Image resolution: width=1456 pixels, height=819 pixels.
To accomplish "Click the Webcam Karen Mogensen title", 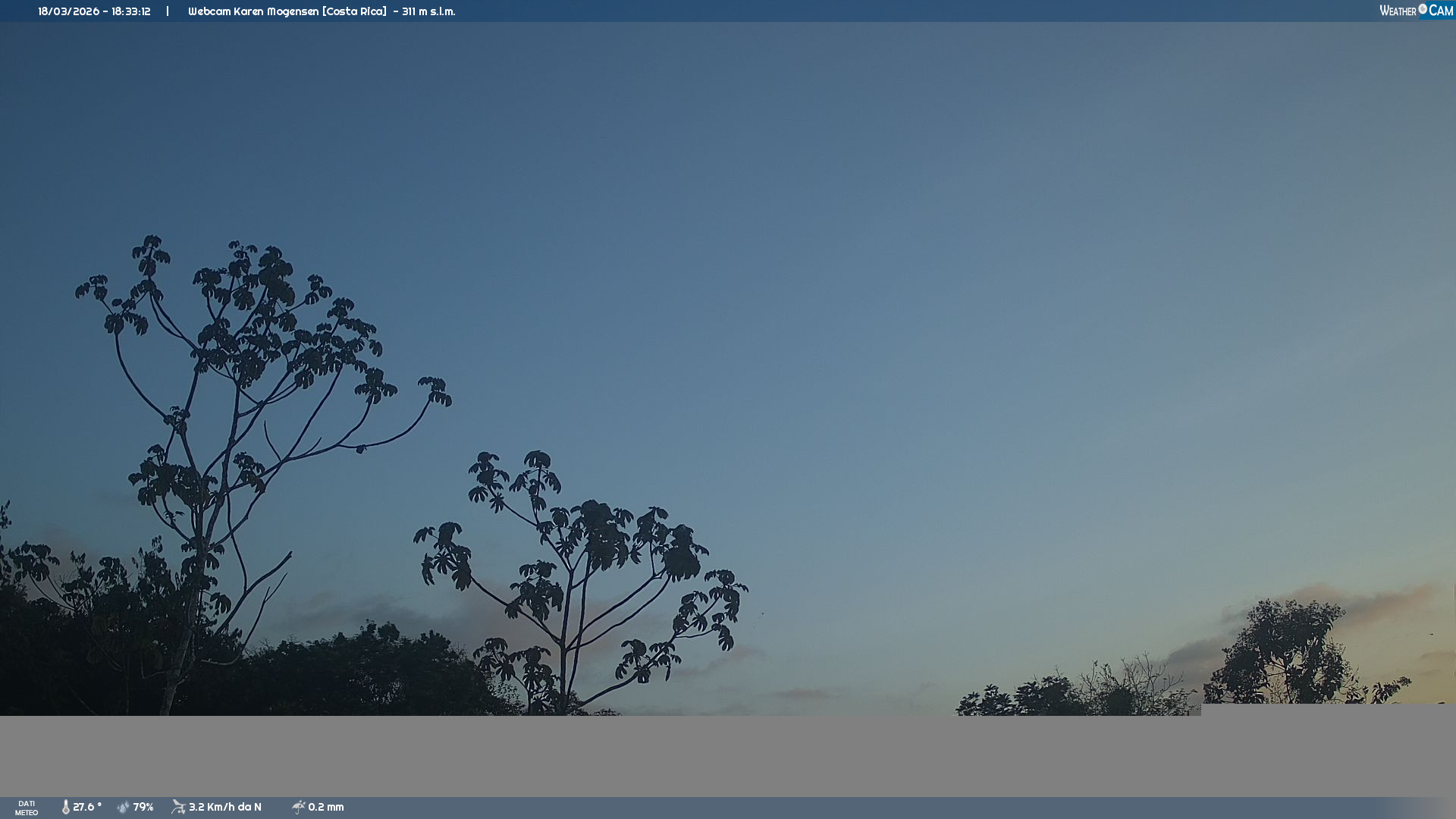I will tap(253, 11).
